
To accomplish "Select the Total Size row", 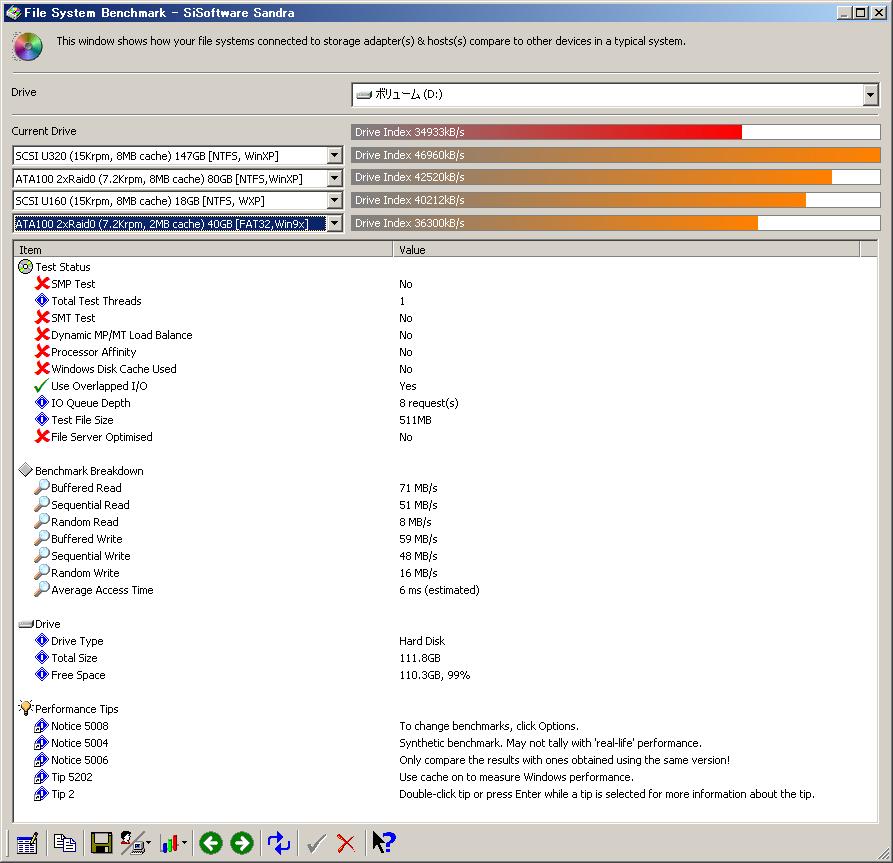I will [x=444, y=658].
